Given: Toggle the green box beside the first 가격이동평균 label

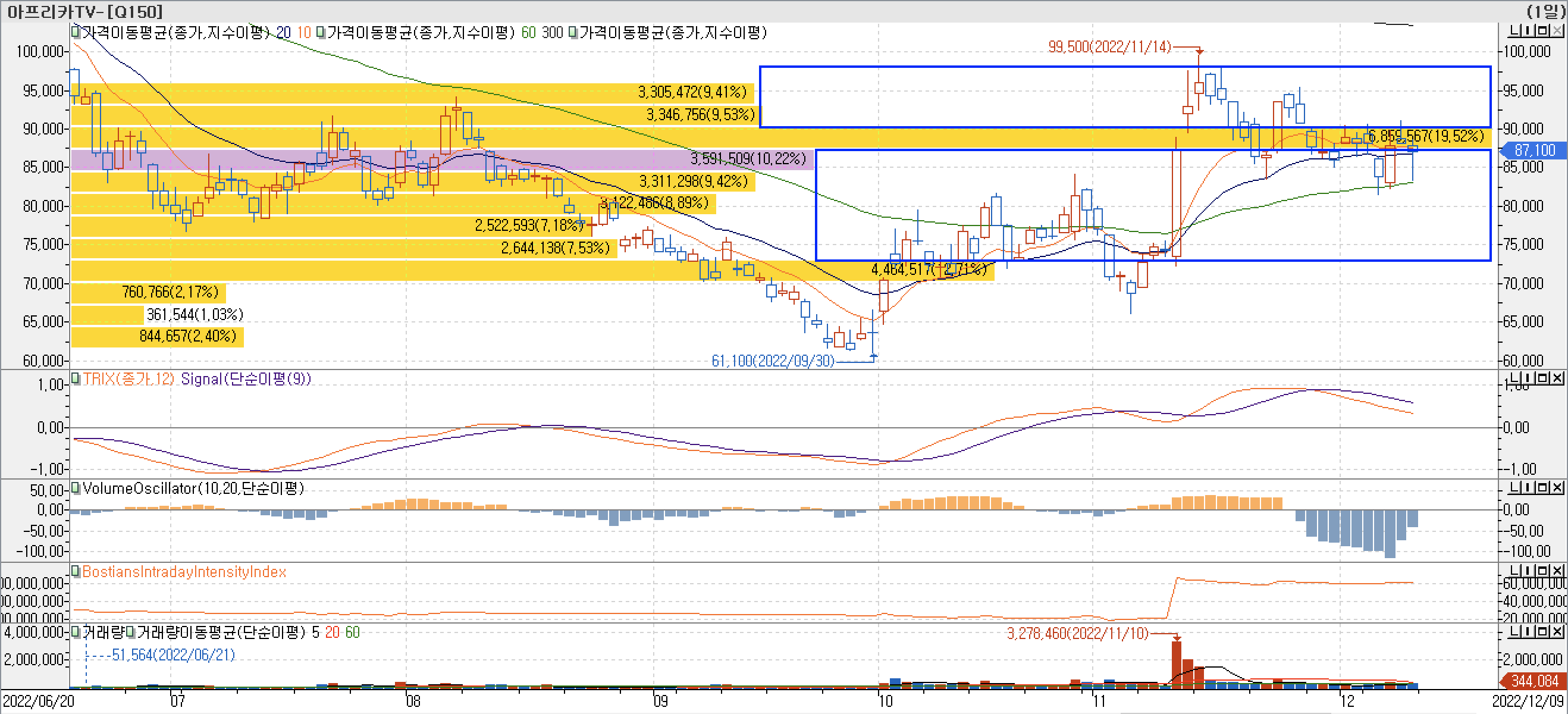Looking at the screenshot, I should [x=76, y=32].
